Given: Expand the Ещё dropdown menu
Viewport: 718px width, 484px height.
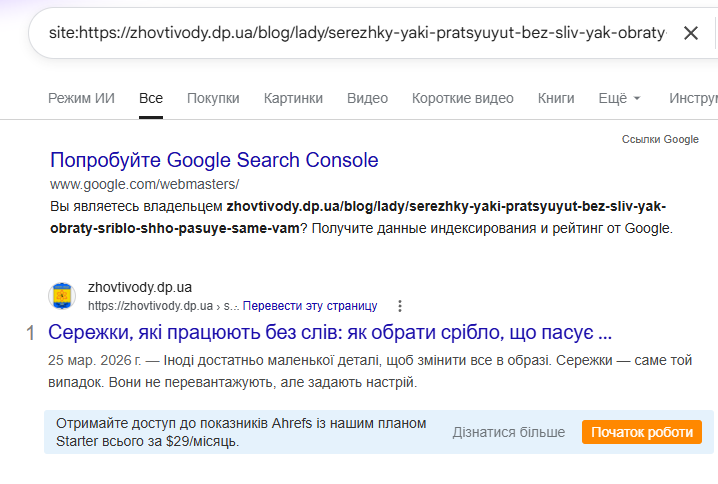Looking at the screenshot, I should [619, 98].
